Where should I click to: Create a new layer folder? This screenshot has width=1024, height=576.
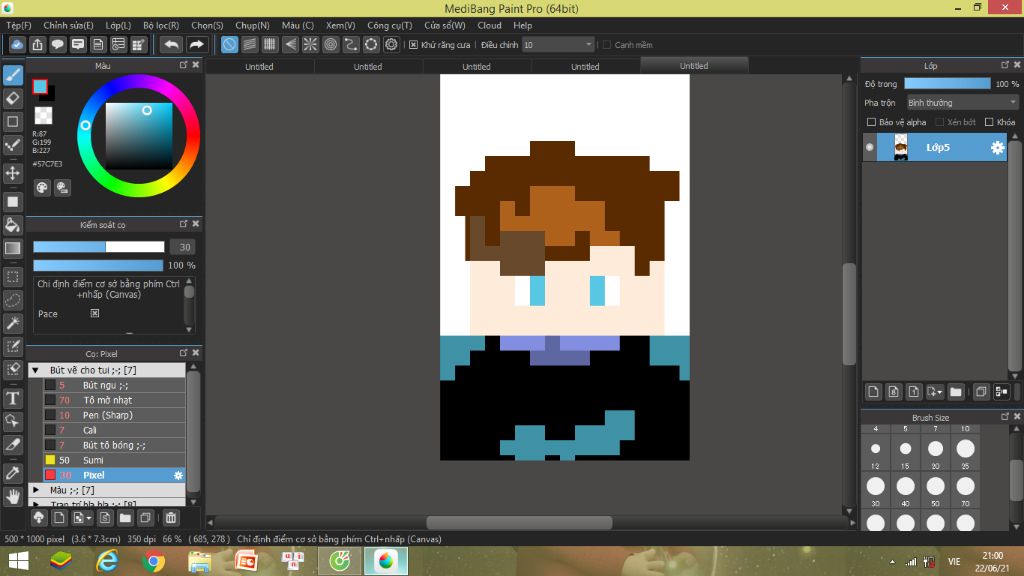tap(956, 392)
